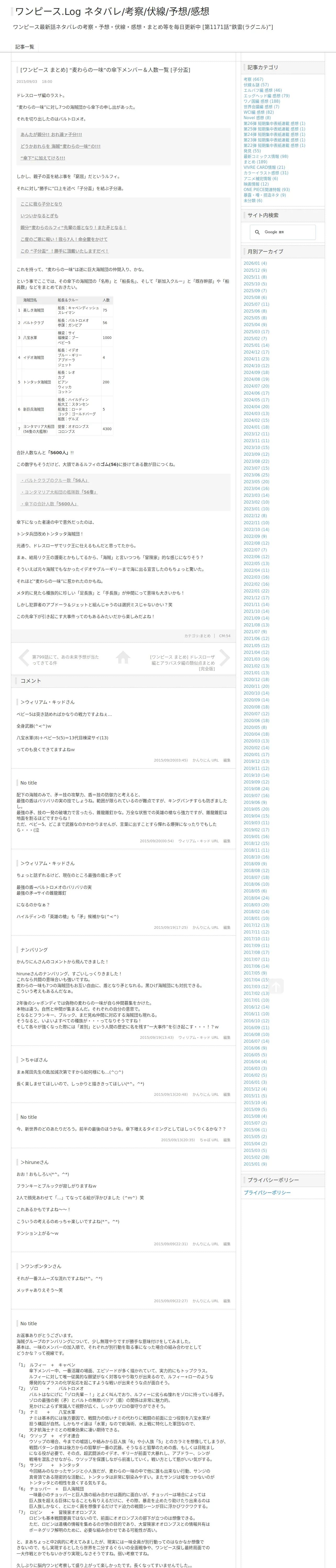This screenshot has height=1568, width=336.
Task: Select the 考察 (667) category
Action: tap(254, 79)
